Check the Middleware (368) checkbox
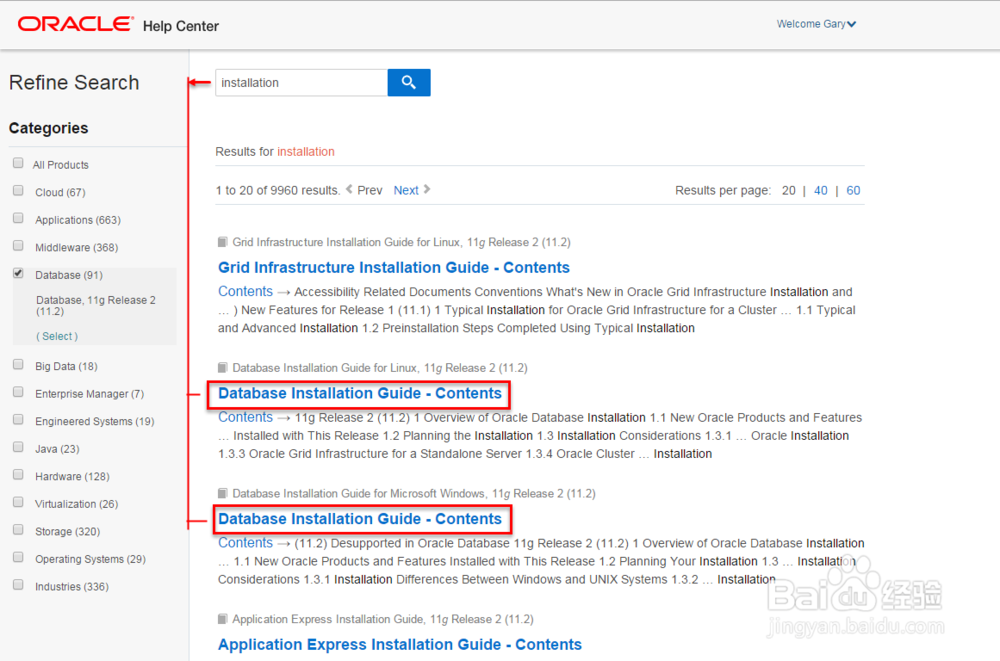The image size is (1000, 661). 18,246
